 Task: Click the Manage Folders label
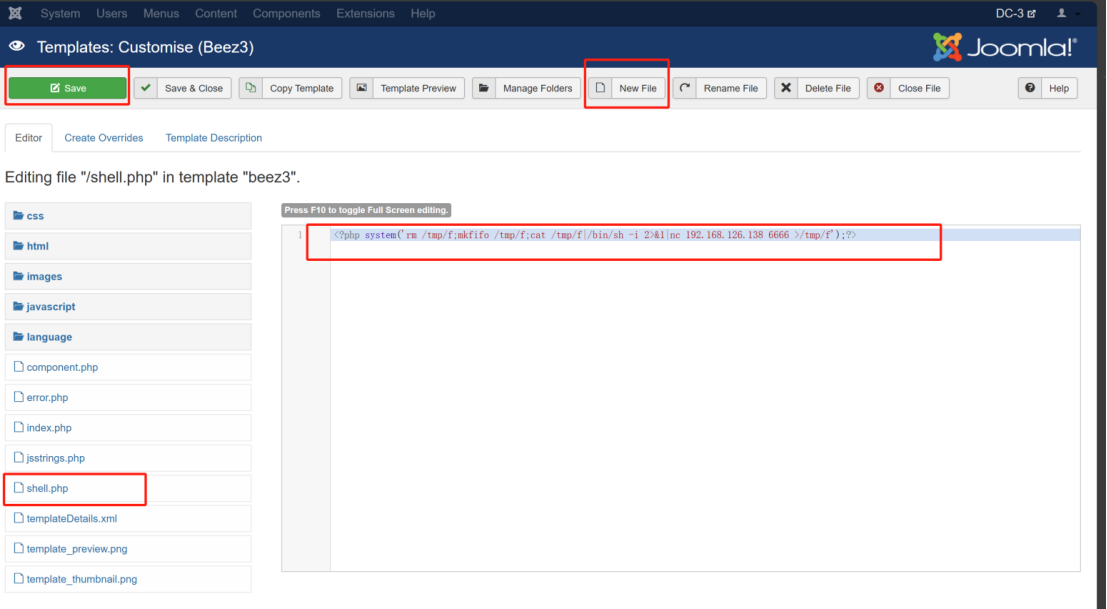coord(537,88)
